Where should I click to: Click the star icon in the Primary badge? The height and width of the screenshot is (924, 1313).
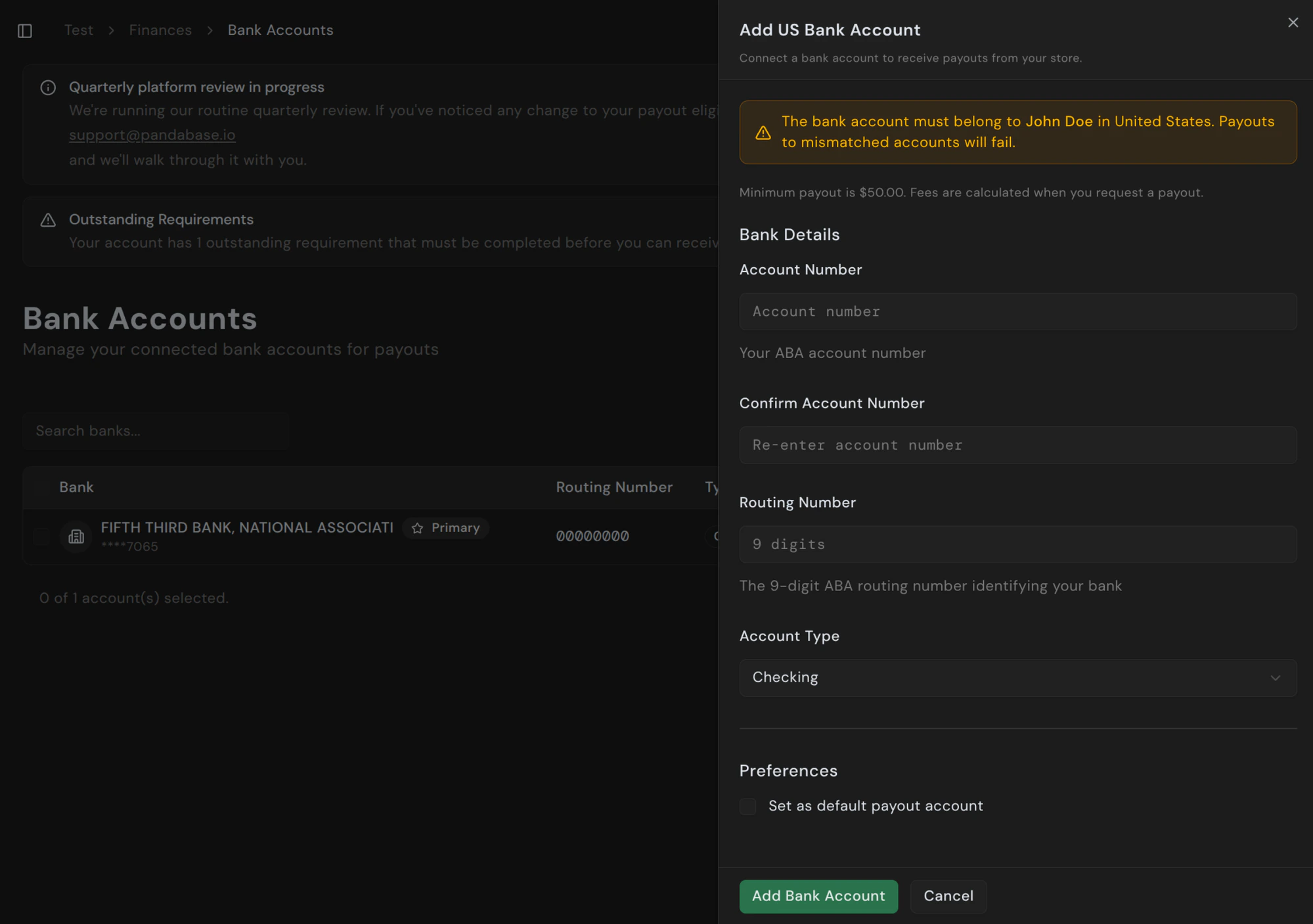pyautogui.click(x=417, y=528)
